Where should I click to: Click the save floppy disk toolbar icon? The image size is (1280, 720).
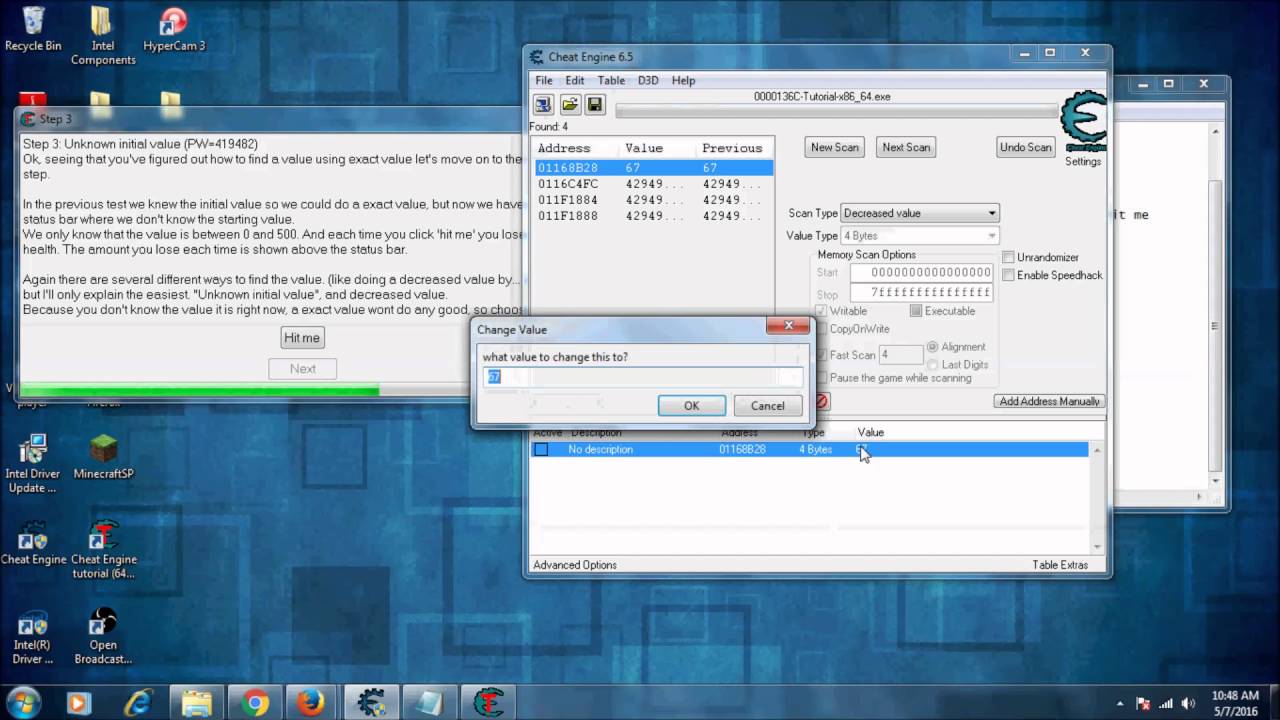[595, 104]
